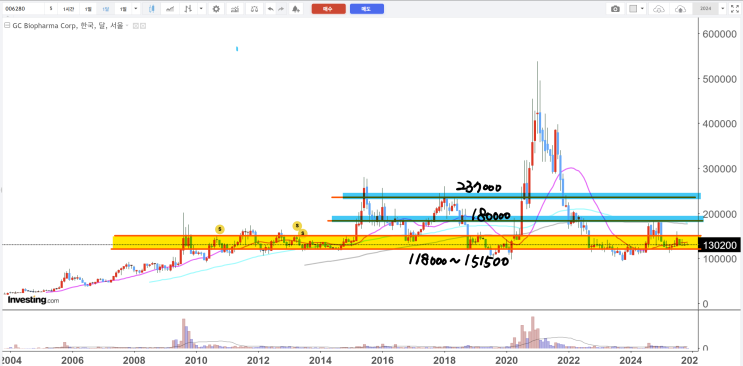Click the cloud save chart icon
This screenshot has width=743, height=366.
coord(680,9)
